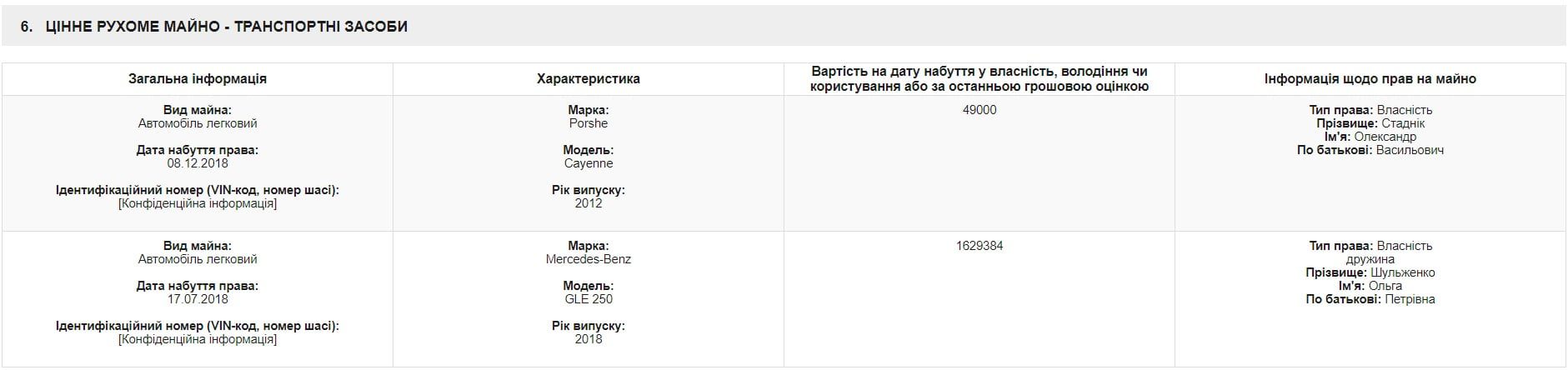Select the Porshe brand value

tap(589, 123)
